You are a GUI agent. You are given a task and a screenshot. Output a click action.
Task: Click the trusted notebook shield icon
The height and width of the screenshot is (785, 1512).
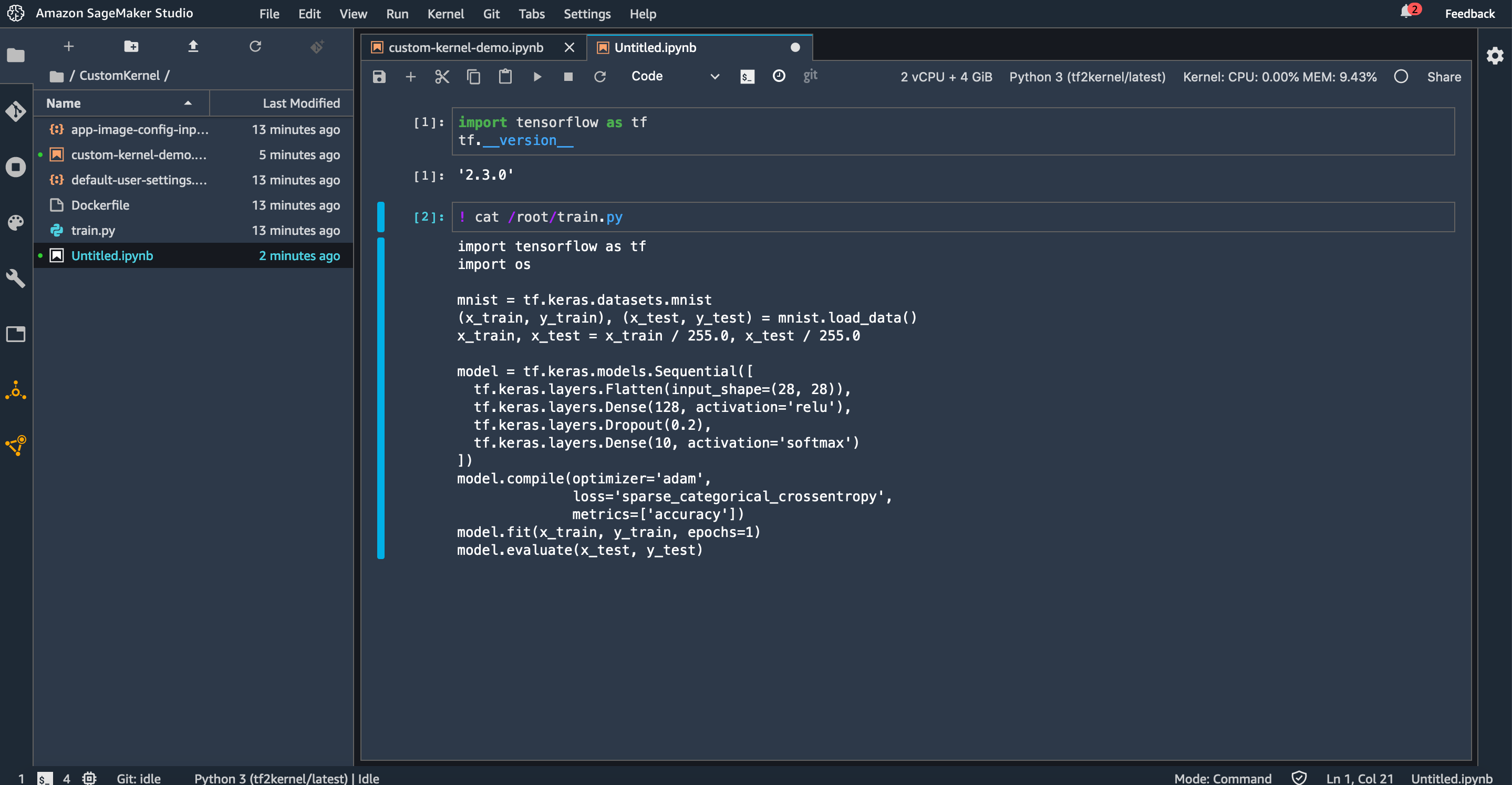[x=1300, y=778]
